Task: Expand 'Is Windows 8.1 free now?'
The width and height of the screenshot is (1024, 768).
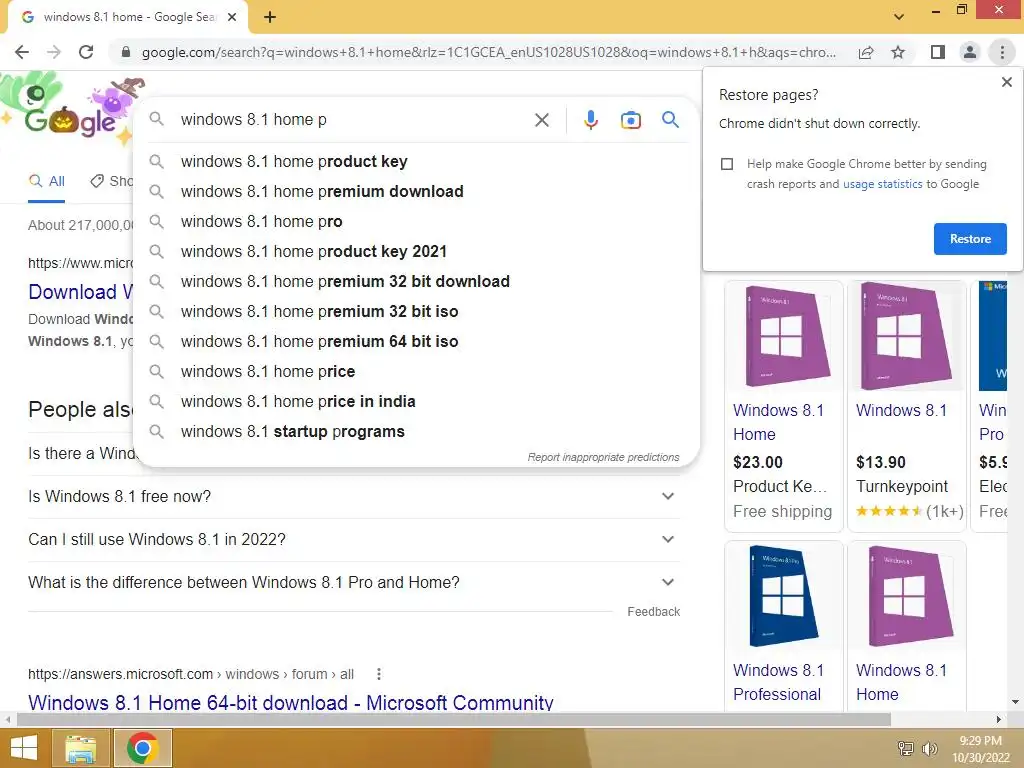Action: pos(354,496)
